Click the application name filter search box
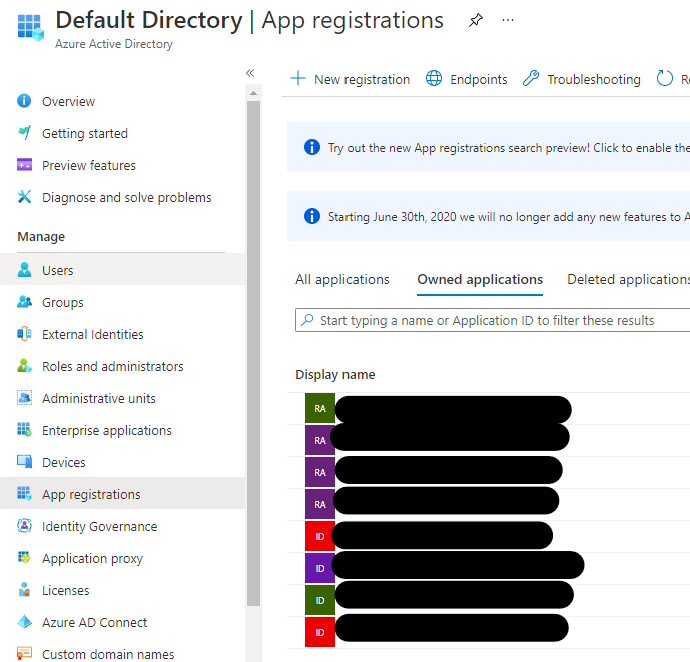 (x=495, y=320)
